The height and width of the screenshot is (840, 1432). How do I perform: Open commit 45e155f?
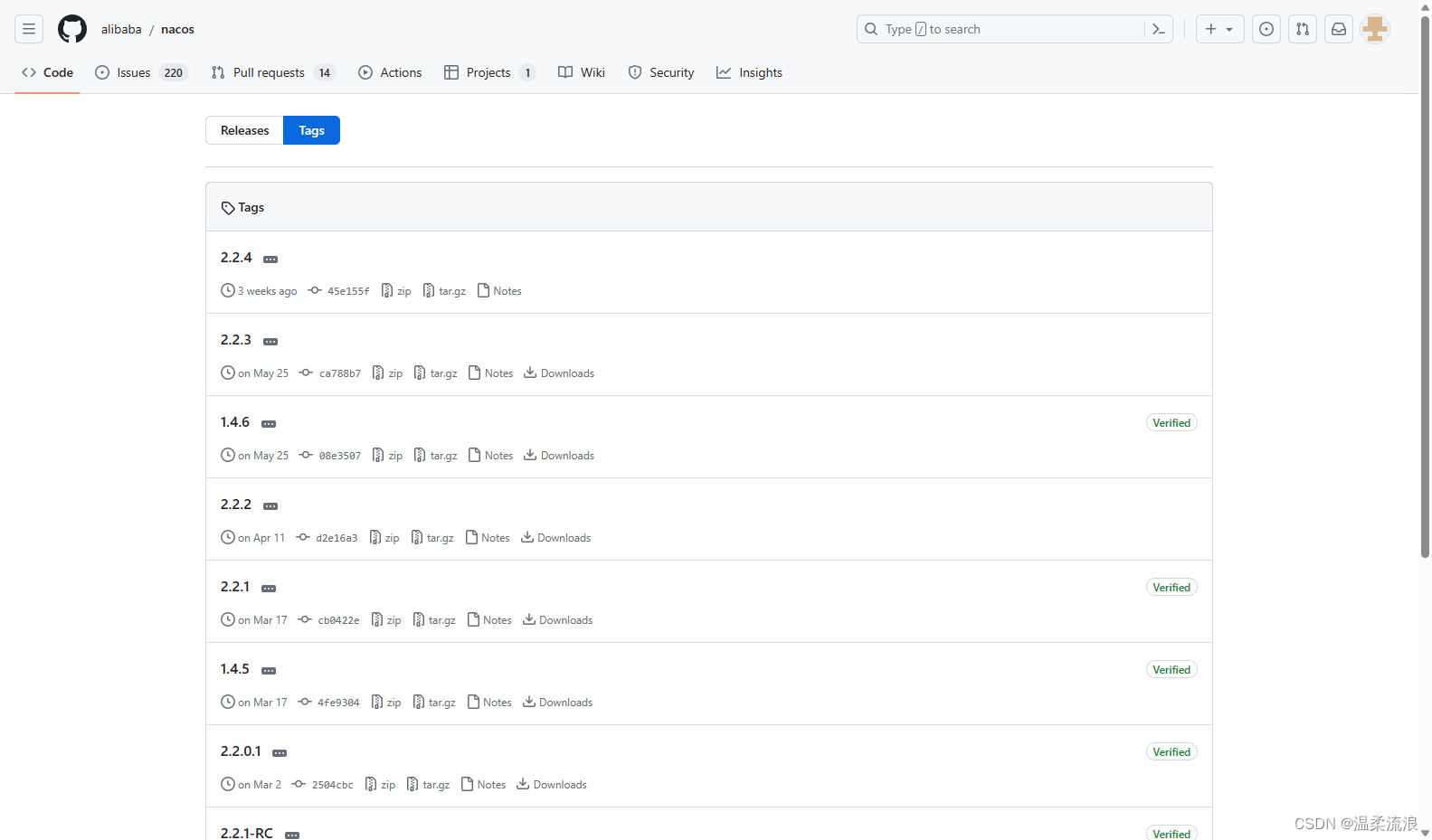click(x=338, y=291)
